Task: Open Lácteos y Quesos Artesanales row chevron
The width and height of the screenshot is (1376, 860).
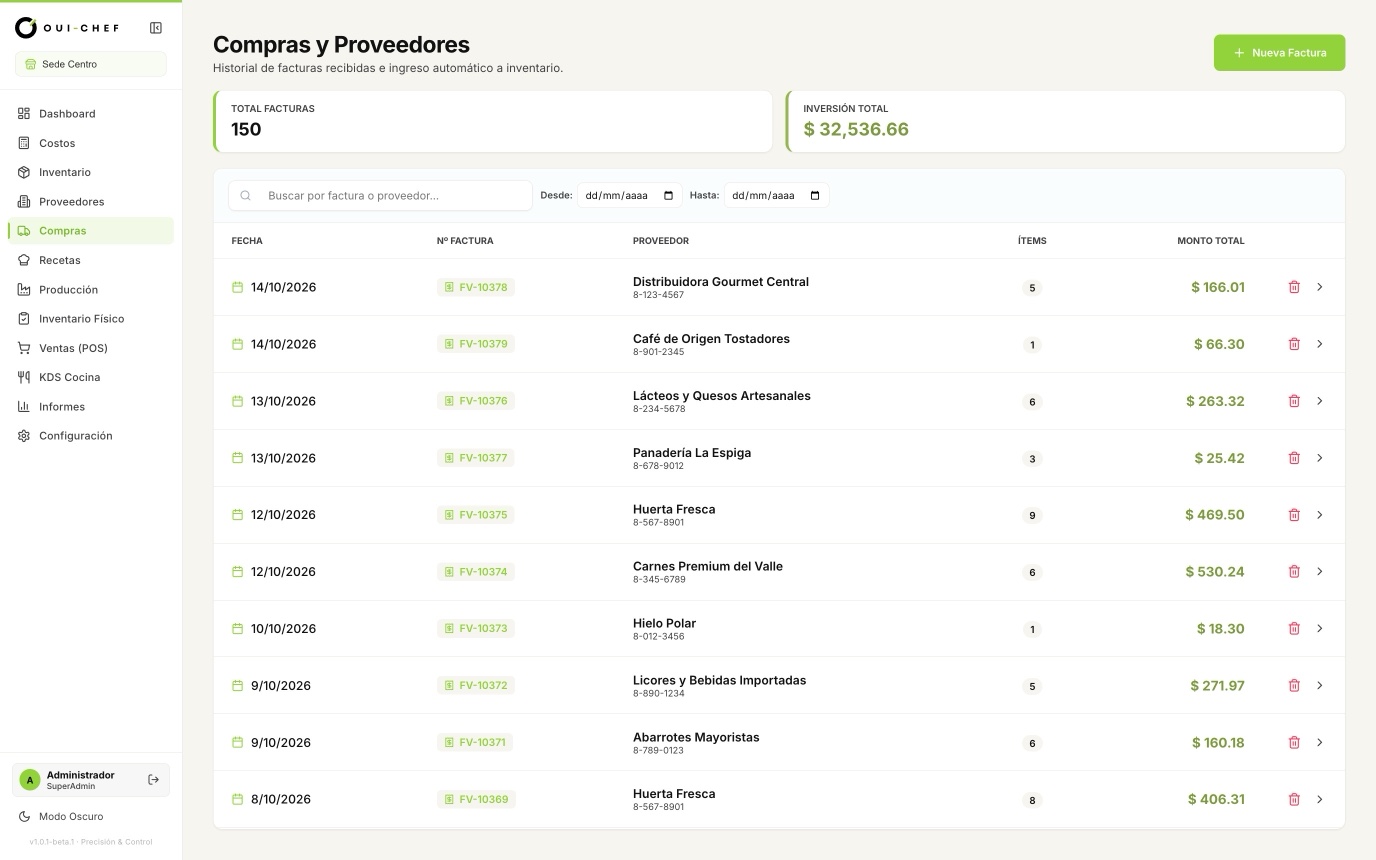Action: point(1320,401)
